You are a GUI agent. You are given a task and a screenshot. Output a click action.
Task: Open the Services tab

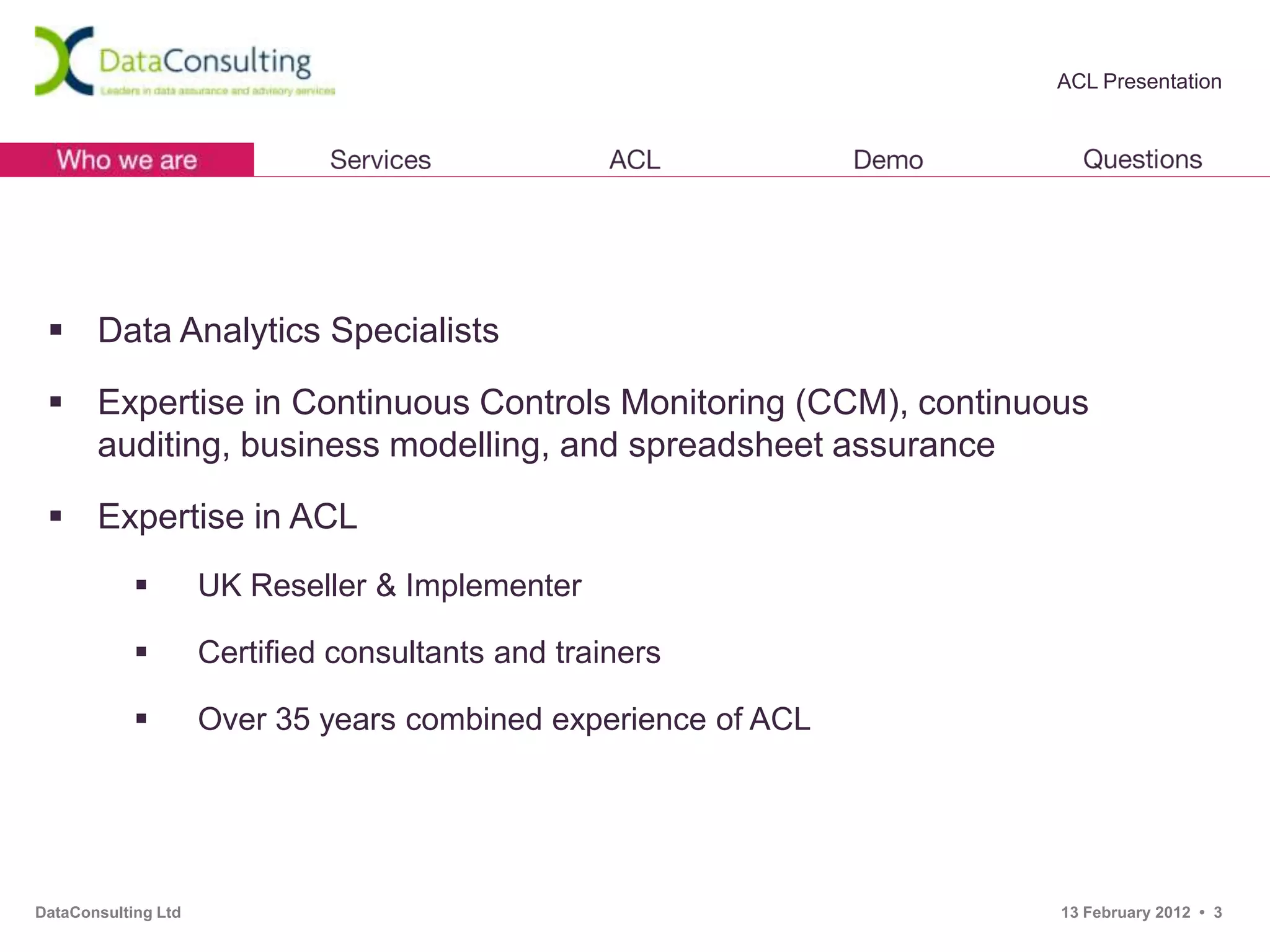(380, 160)
